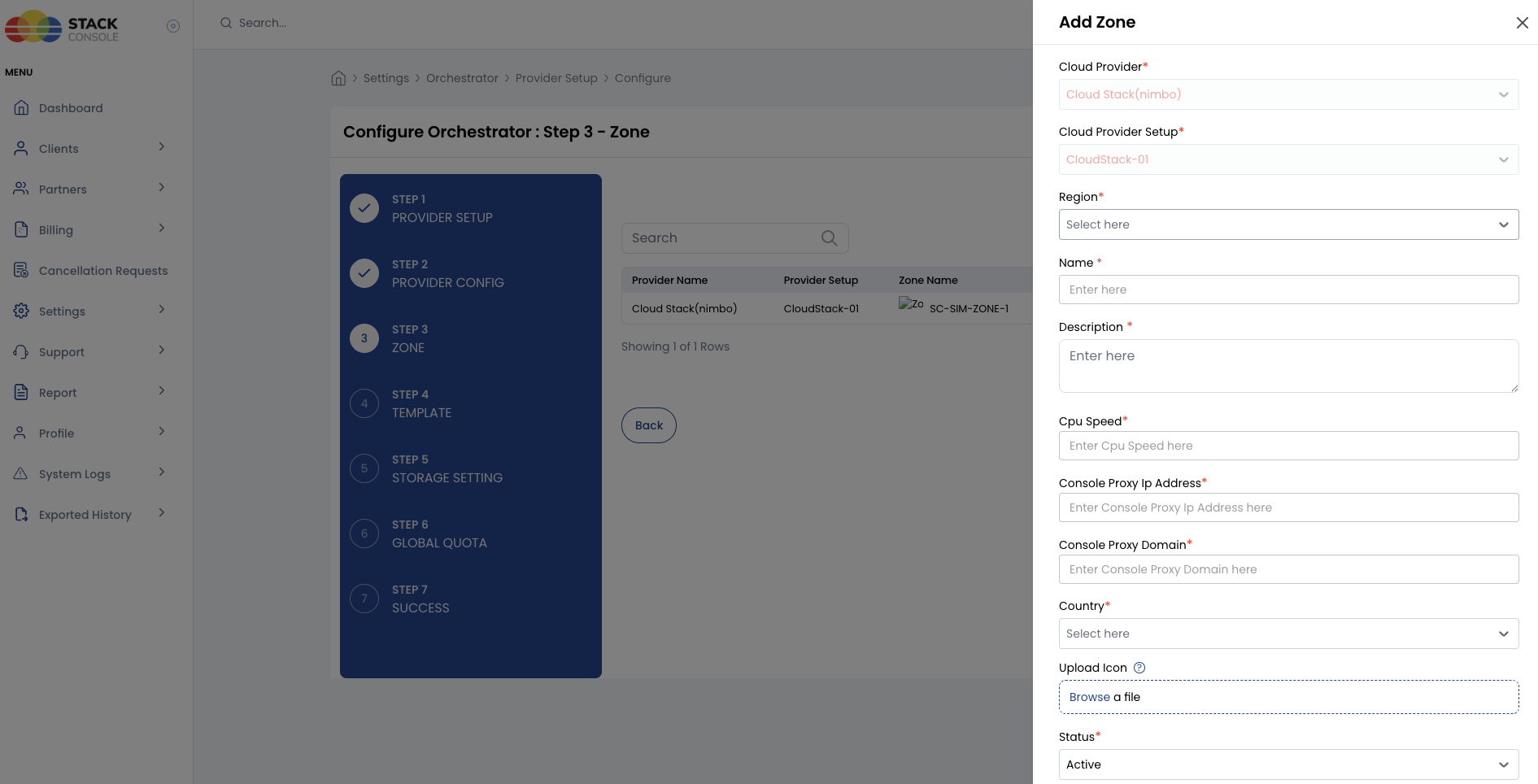Open the Region dropdown
The width and height of the screenshot is (1538, 784).
pyautogui.click(x=1288, y=224)
